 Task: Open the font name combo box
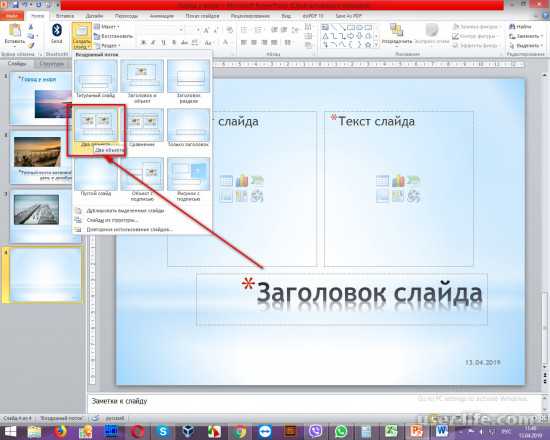pyautogui.click(x=160, y=30)
